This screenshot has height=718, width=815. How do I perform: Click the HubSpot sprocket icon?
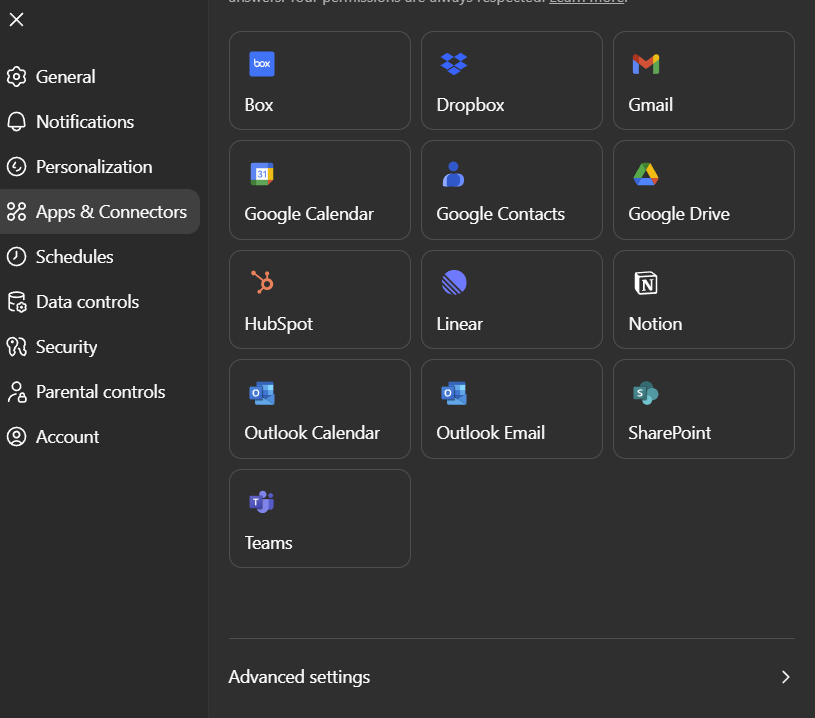tap(262, 283)
